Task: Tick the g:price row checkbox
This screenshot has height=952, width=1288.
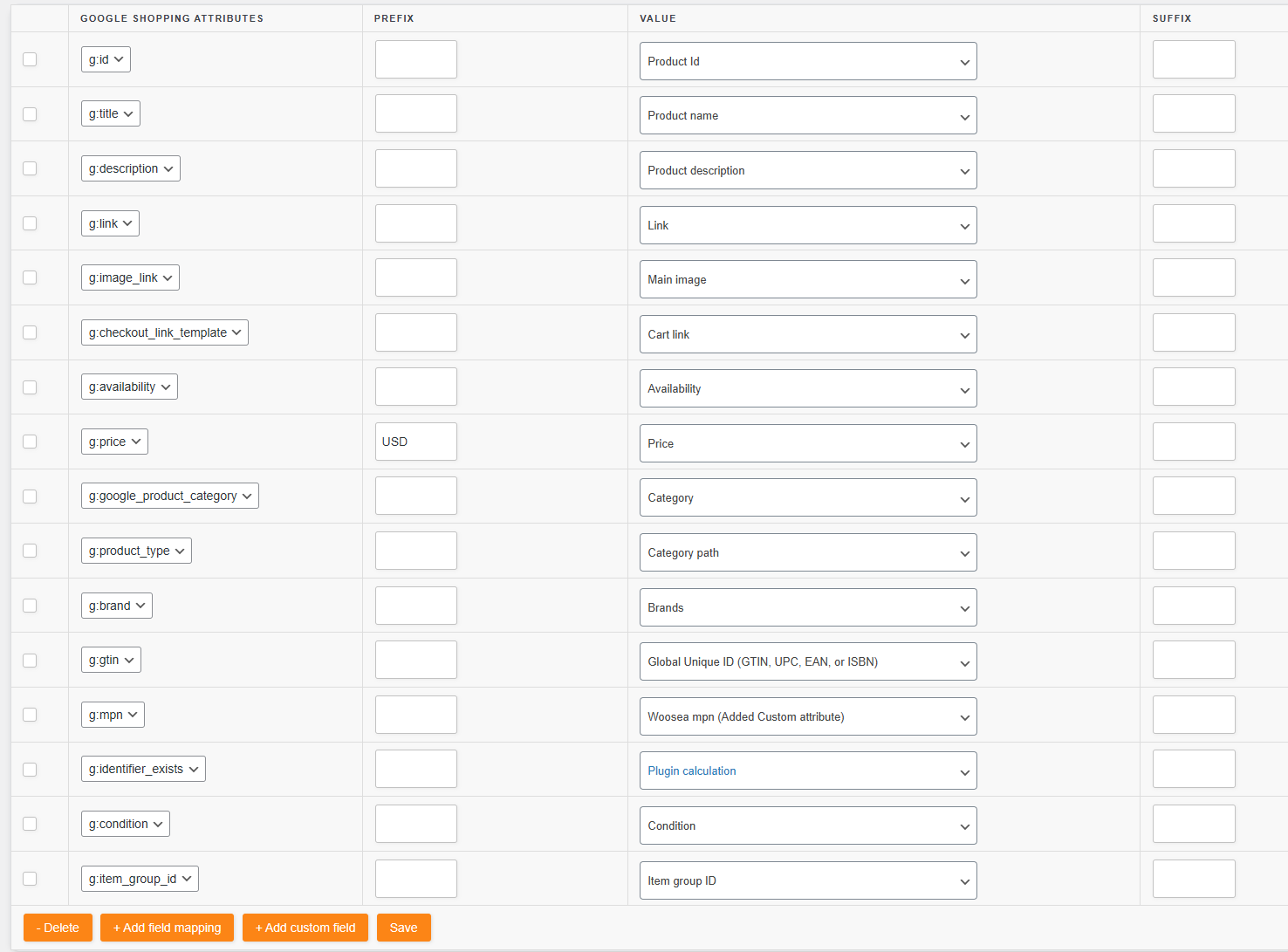Action: pos(30,442)
